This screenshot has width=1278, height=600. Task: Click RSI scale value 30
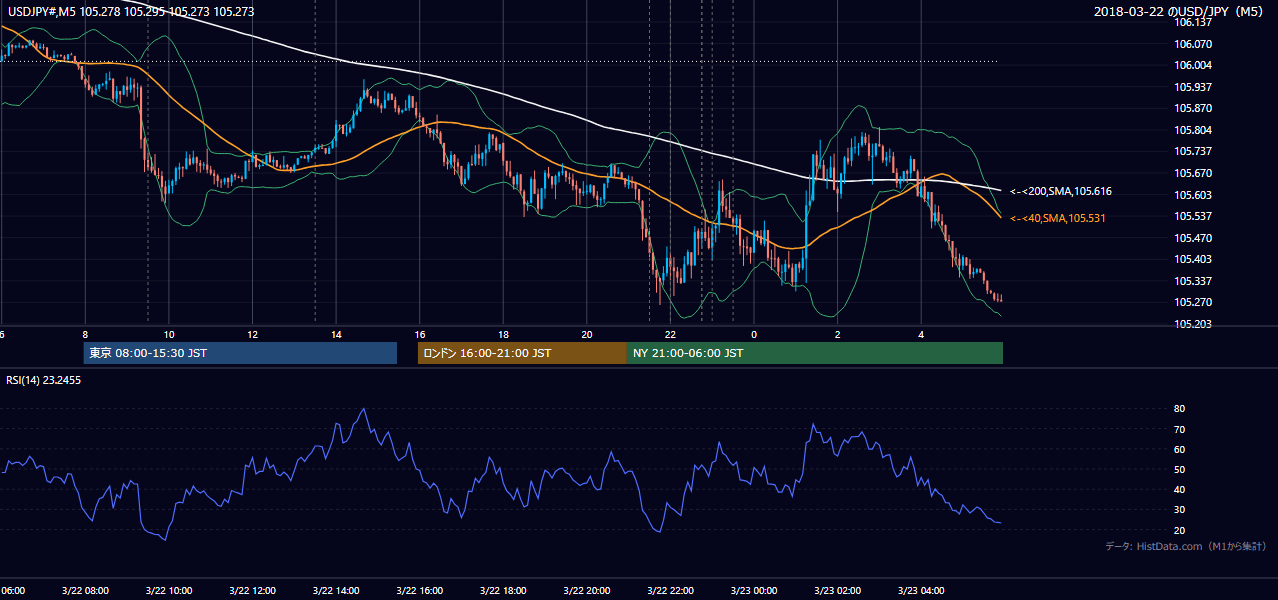tap(1179, 509)
